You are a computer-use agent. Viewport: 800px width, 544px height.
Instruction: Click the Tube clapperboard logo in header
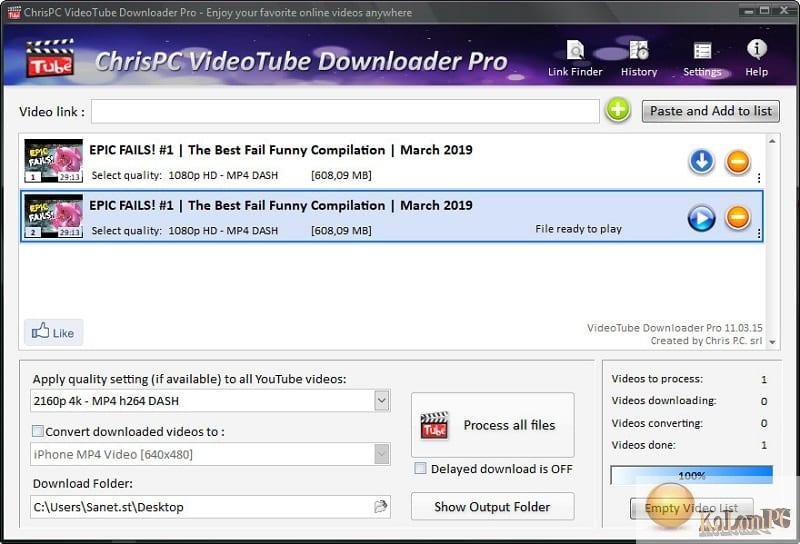[50, 58]
